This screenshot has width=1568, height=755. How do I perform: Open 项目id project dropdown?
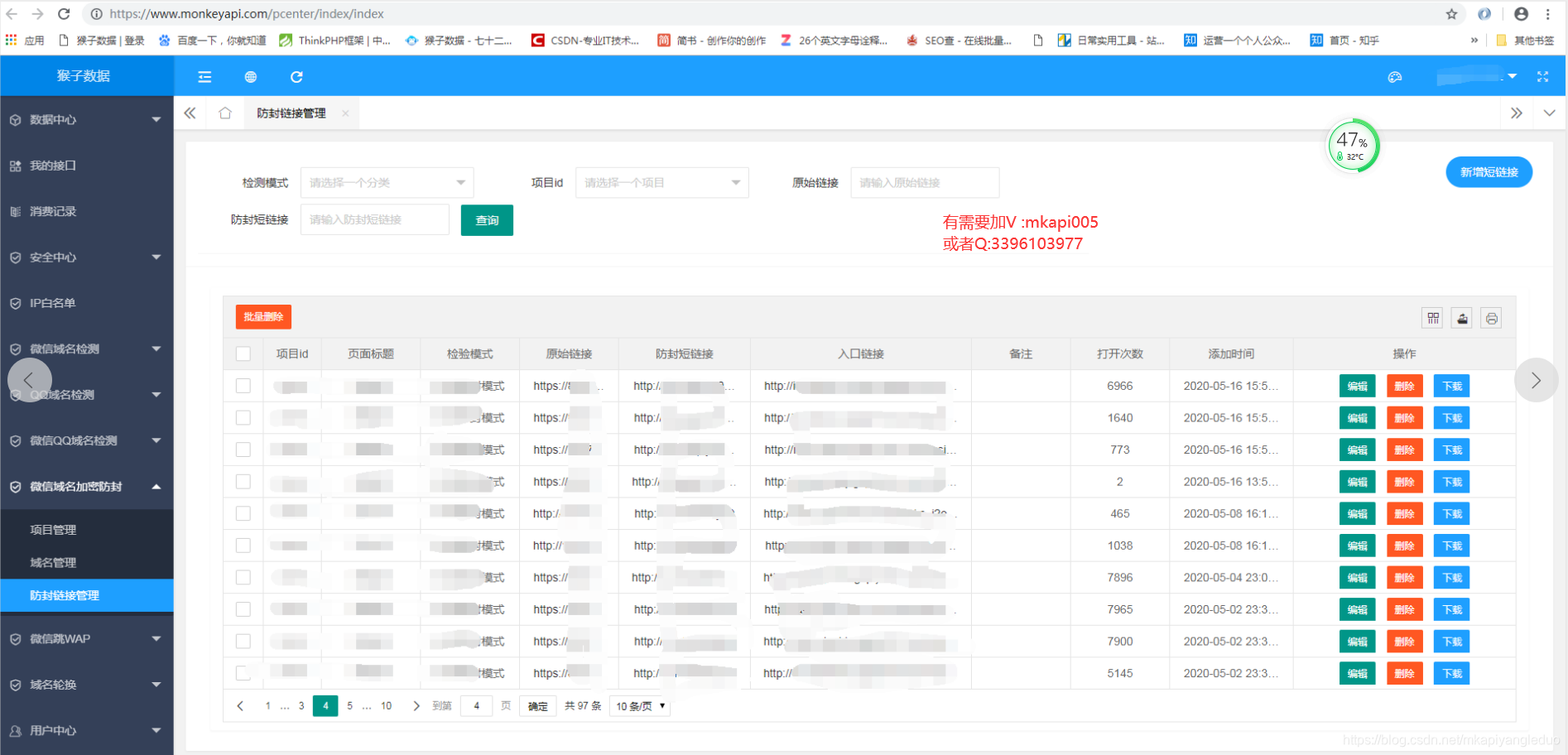[661, 183]
